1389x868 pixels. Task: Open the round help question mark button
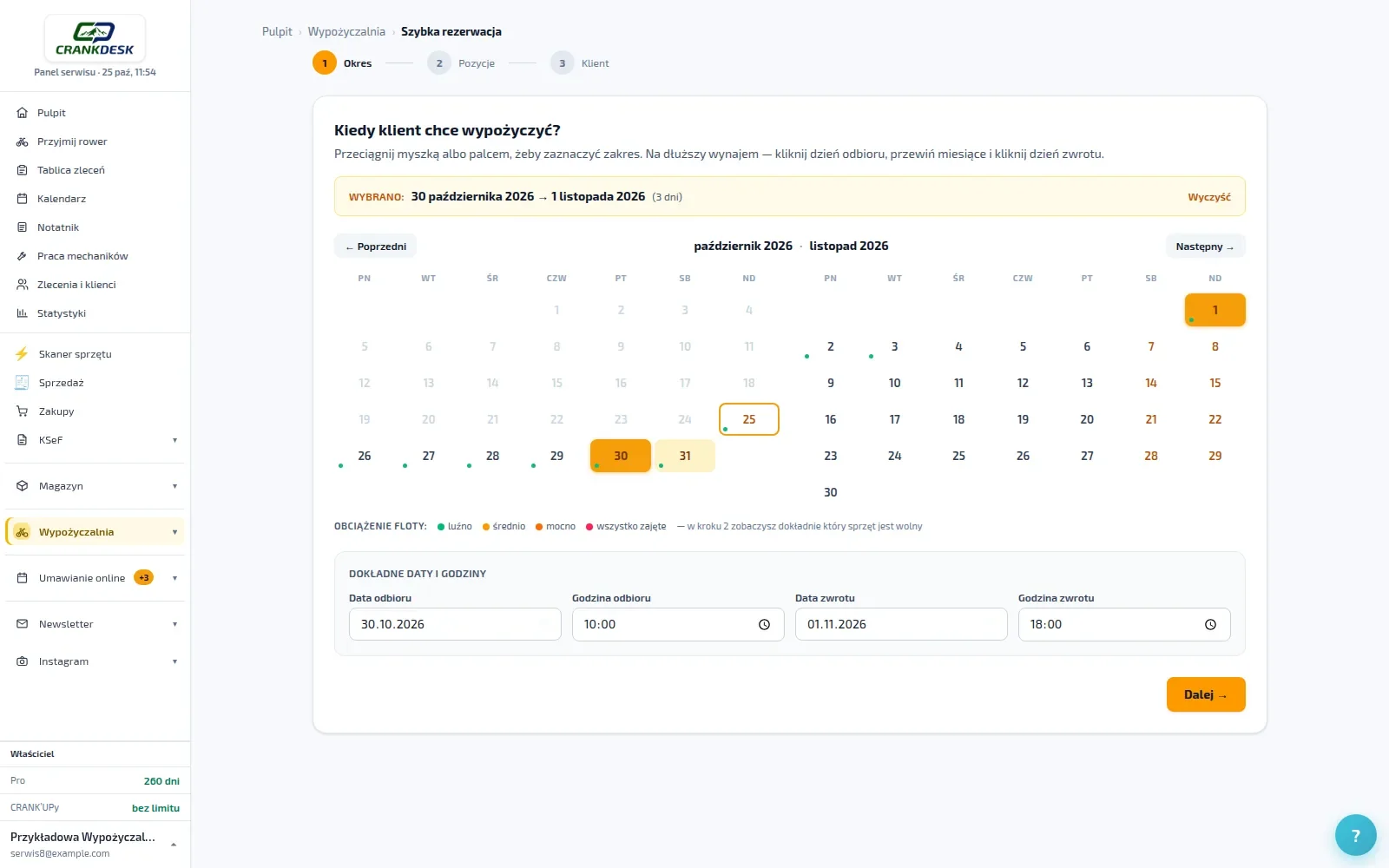point(1355,836)
